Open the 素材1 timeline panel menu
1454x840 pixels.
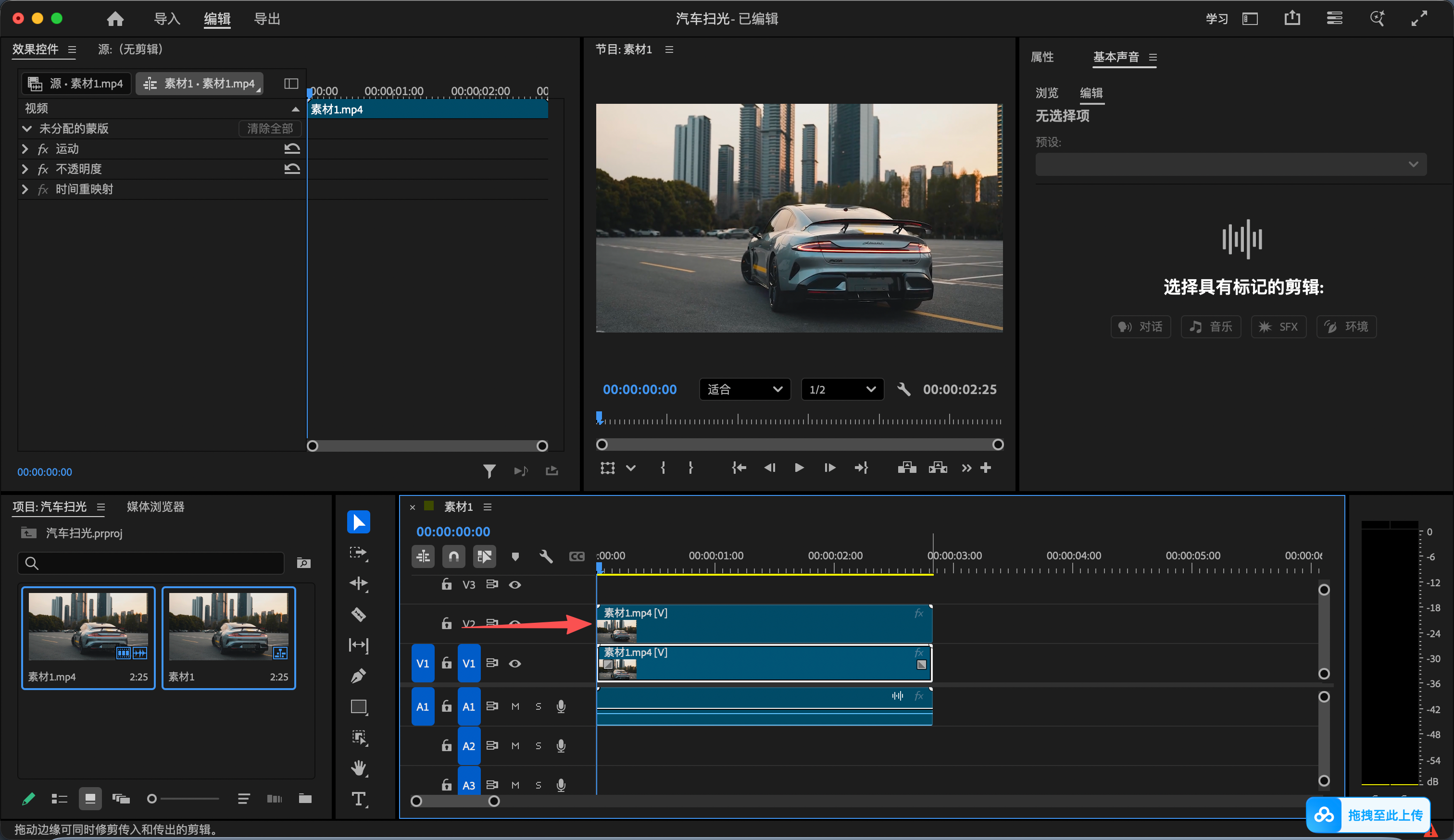point(488,507)
